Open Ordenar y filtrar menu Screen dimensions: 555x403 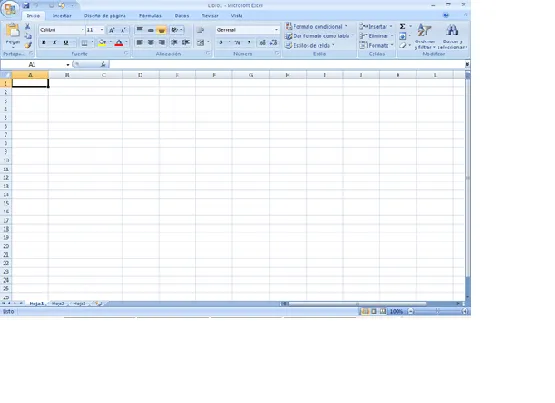click(x=425, y=36)
